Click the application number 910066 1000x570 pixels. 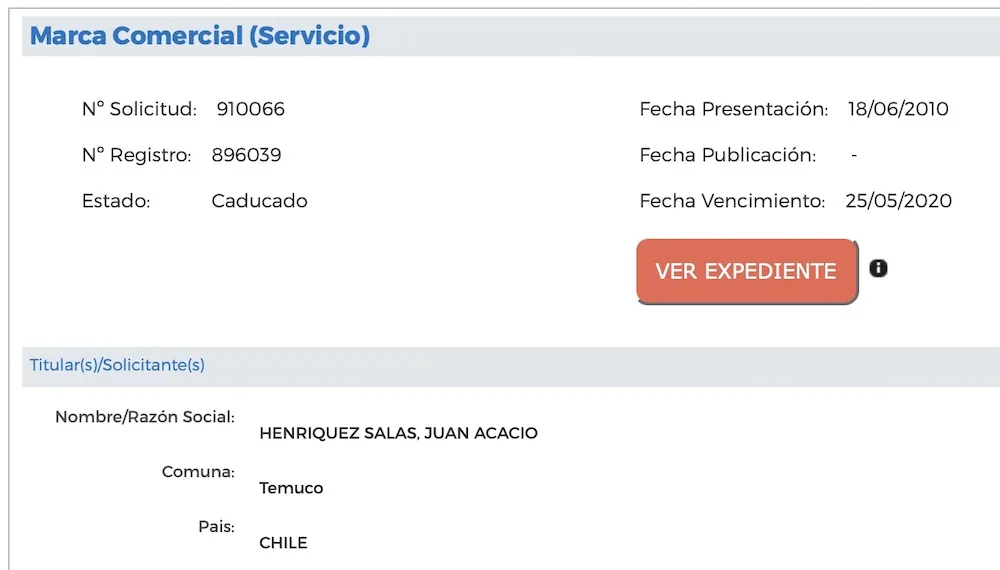click(251, 109)
